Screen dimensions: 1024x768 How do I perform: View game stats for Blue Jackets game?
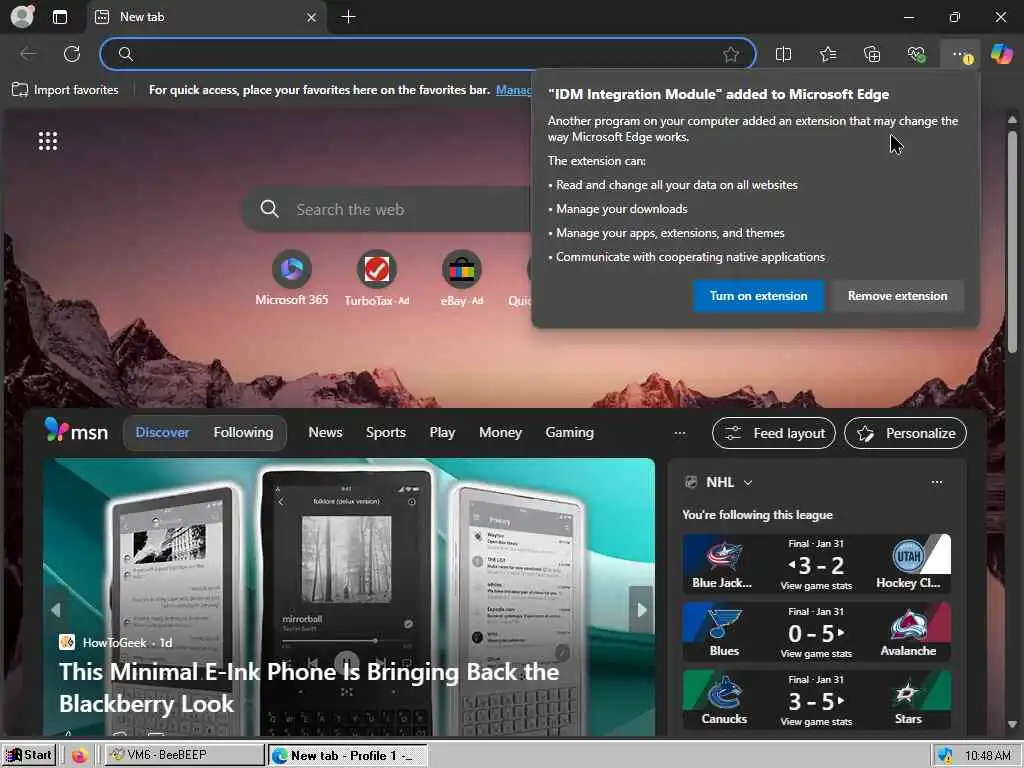click(816, 586)
